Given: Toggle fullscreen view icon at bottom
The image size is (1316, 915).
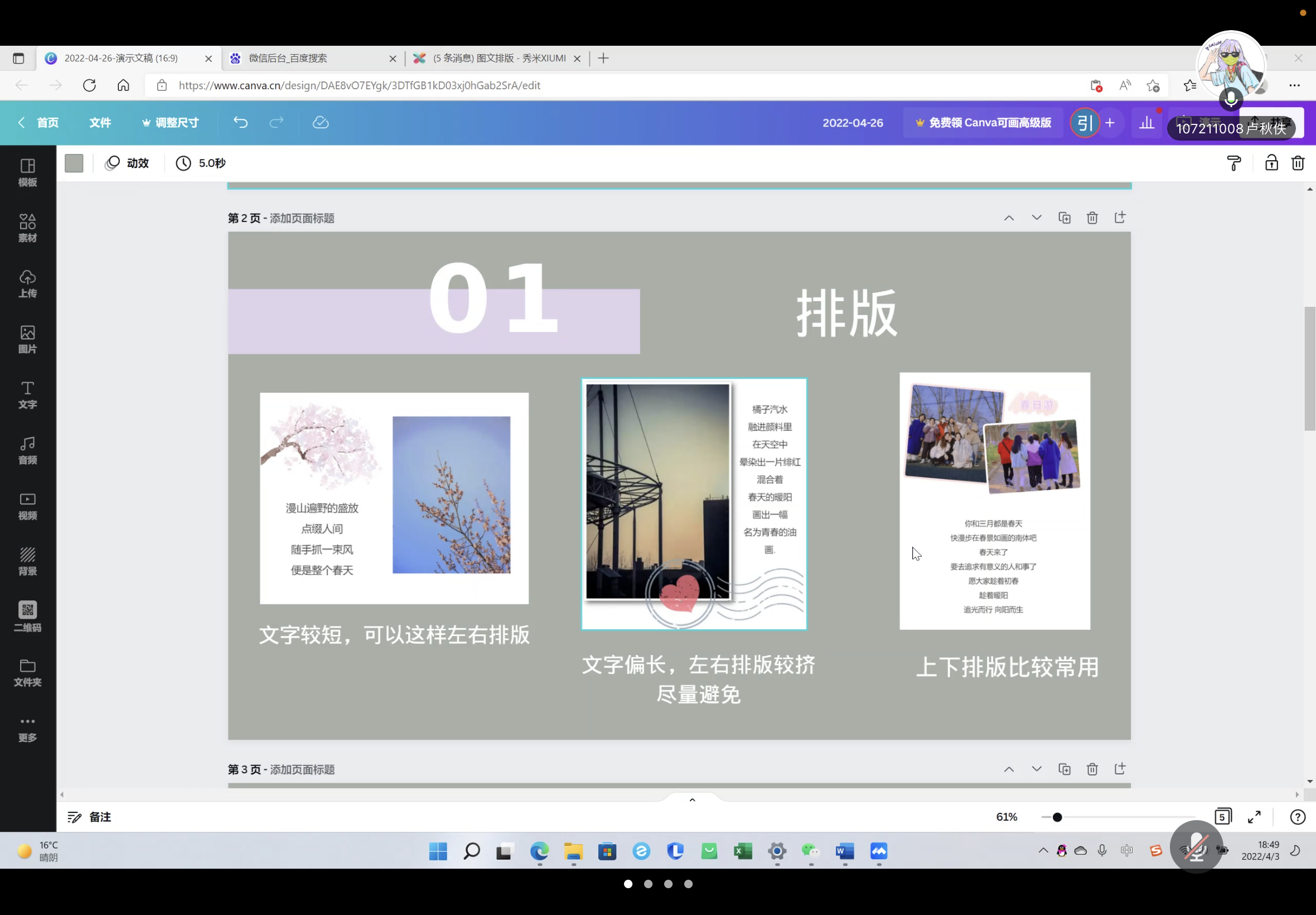Looking at the screenshot, I should (1254, 817).
